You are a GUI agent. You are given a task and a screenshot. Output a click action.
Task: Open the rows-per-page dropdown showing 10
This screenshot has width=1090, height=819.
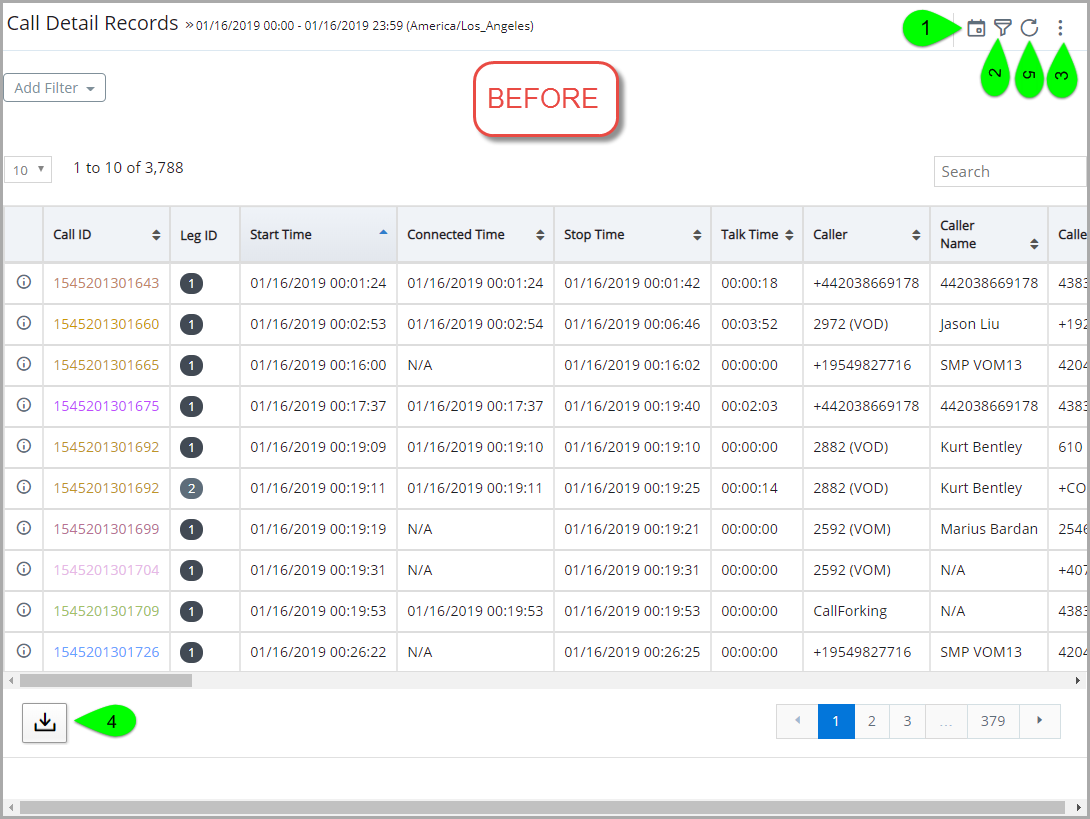[27, 168]
